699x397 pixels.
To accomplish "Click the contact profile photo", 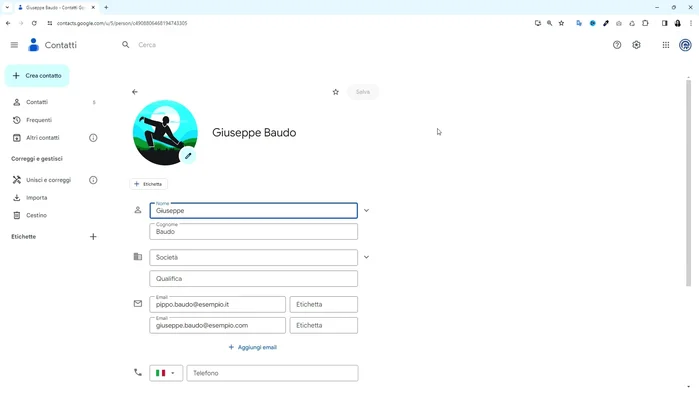I will [165, 133].
